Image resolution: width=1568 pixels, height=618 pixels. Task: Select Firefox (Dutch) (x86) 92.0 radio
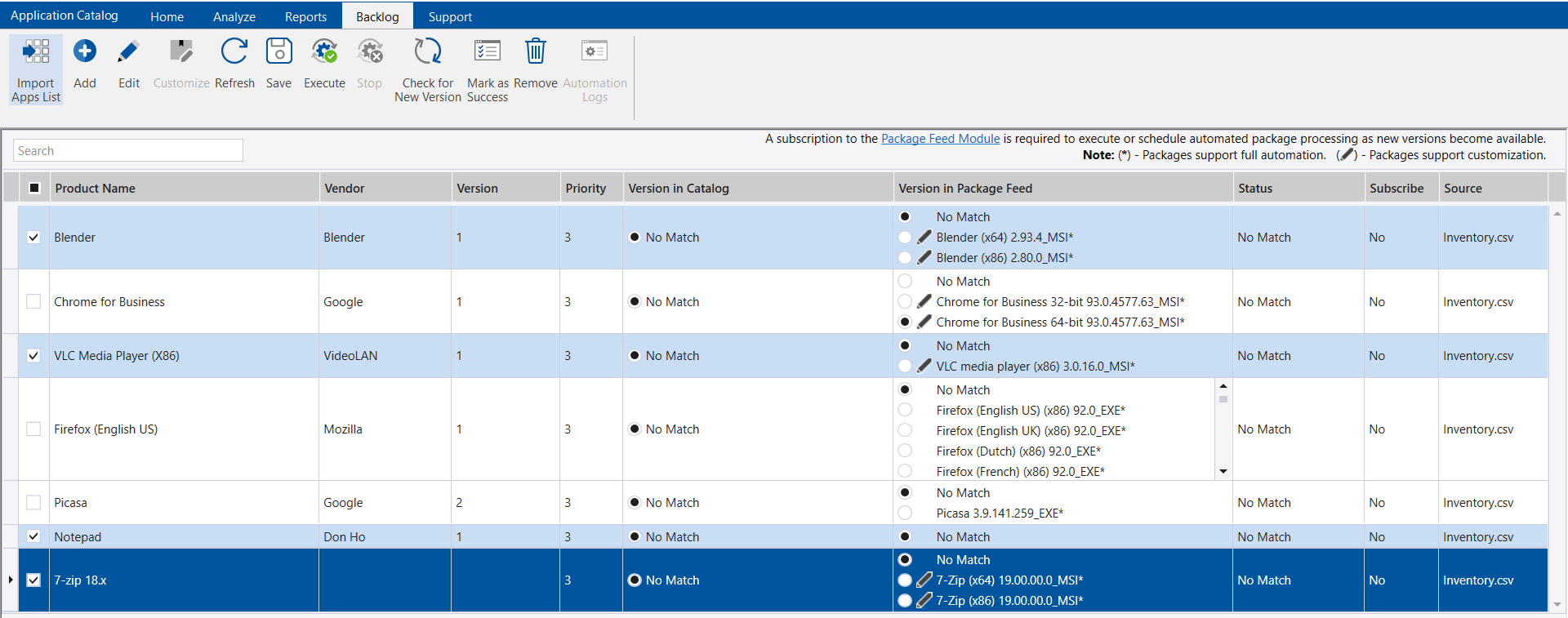905,451
